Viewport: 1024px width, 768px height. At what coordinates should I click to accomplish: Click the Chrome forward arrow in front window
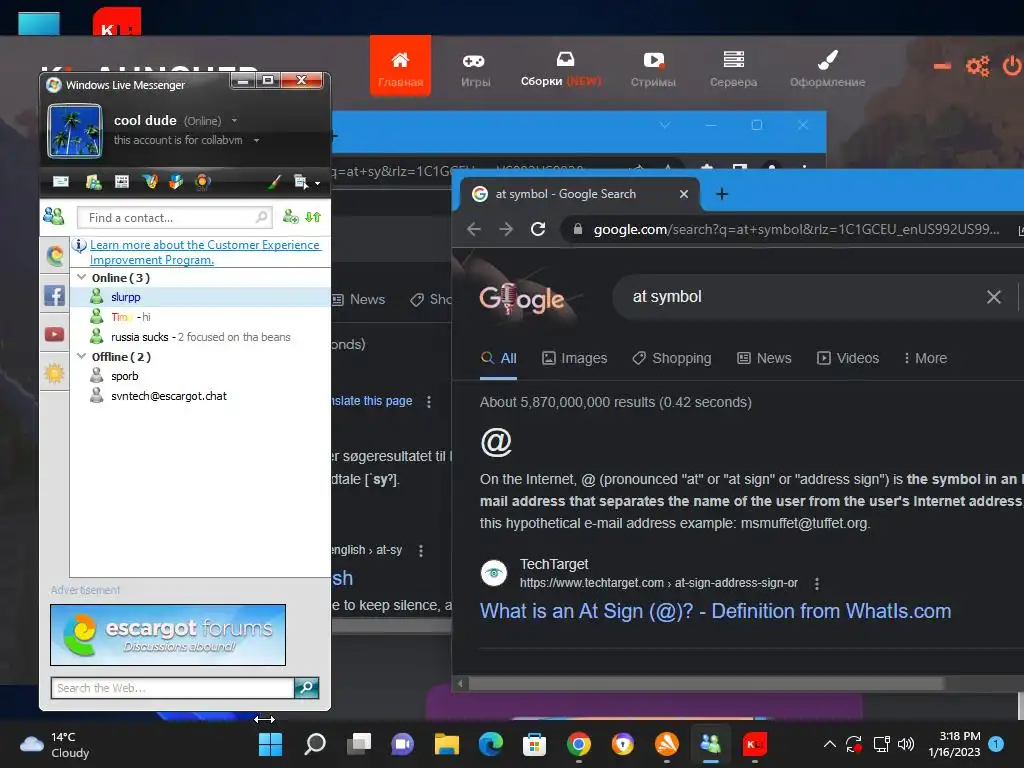coord(506,229)
